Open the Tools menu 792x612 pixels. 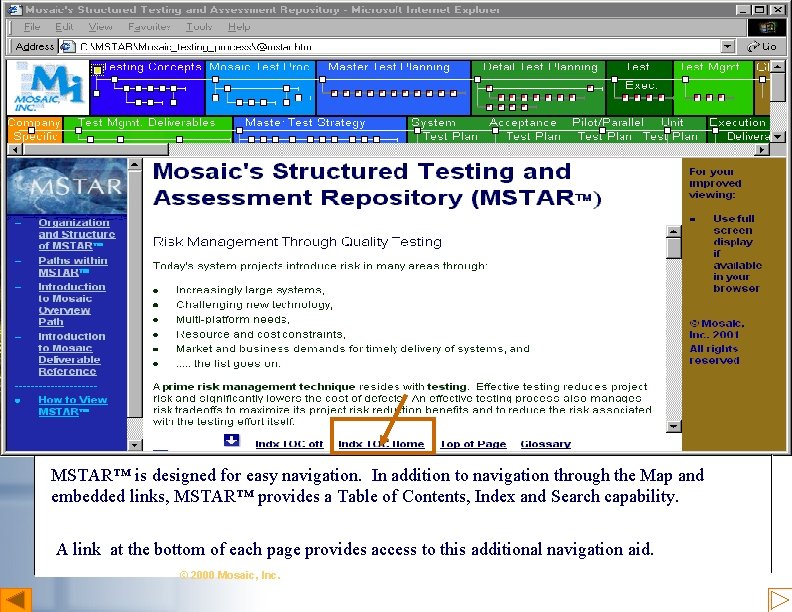(x=199, y=27)
